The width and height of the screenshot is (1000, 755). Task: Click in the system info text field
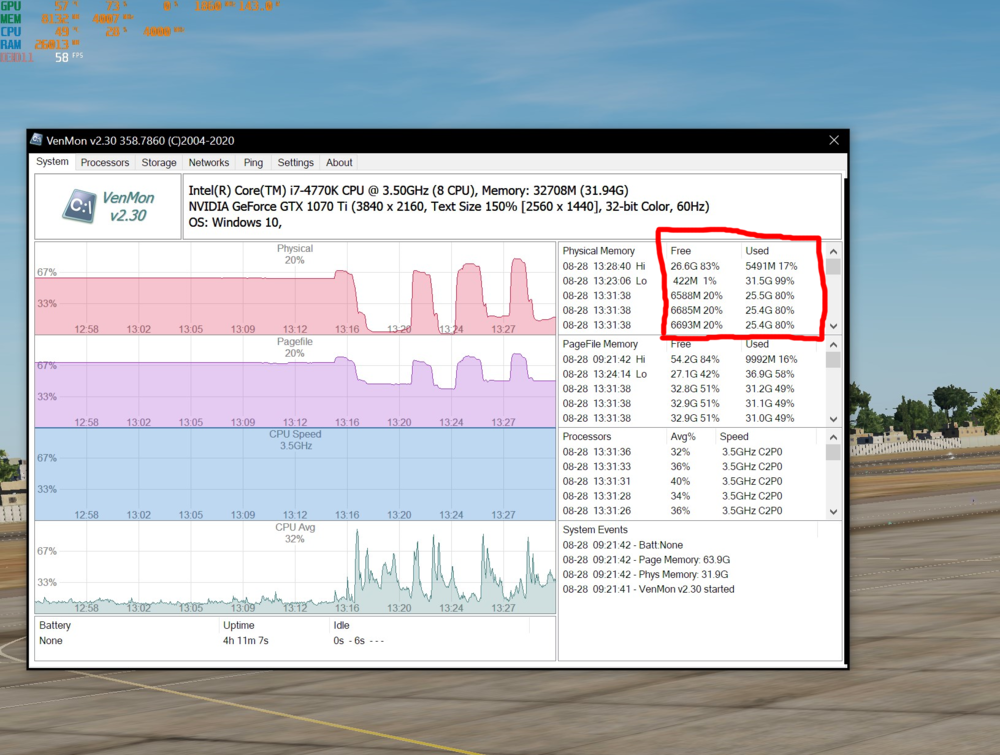point(510,207)
